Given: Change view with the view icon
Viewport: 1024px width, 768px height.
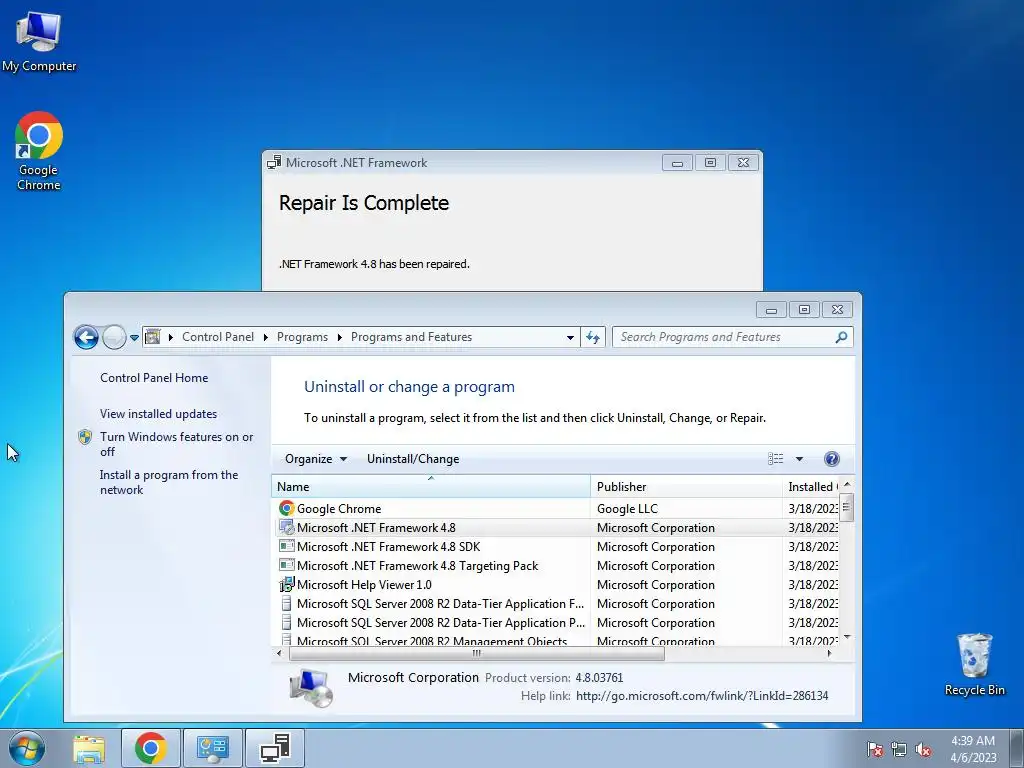Looking at the screenshot, I should pyautogui.click(x=776, y=459).
